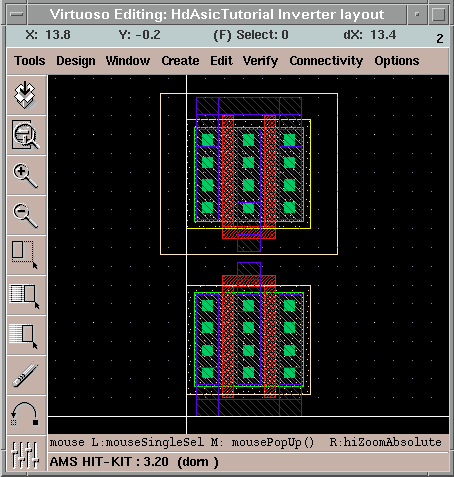
Task: Open the Verify menu
Action: 260,61
